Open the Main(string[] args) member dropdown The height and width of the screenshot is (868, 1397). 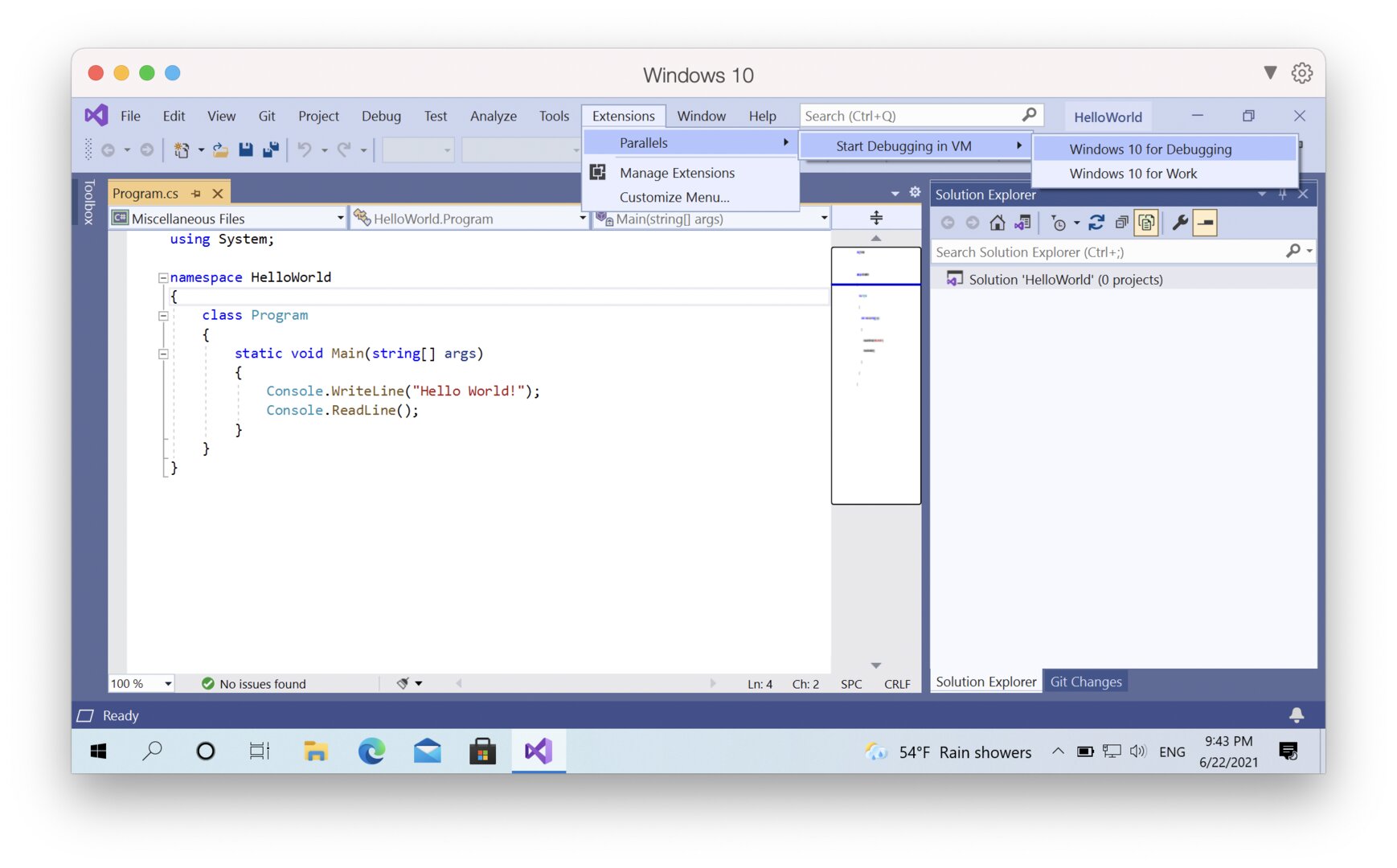(824, 219)
